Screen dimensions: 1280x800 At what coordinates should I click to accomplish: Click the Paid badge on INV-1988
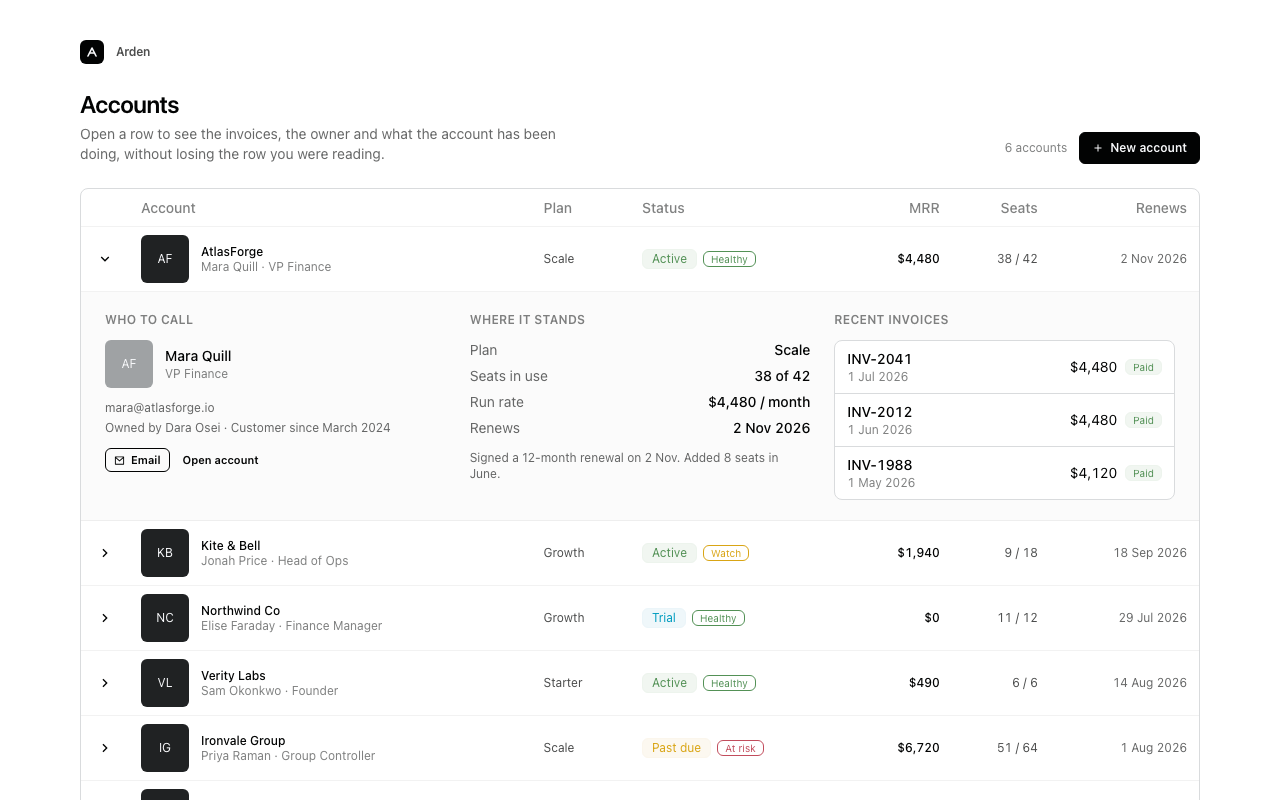[1143, 473]
